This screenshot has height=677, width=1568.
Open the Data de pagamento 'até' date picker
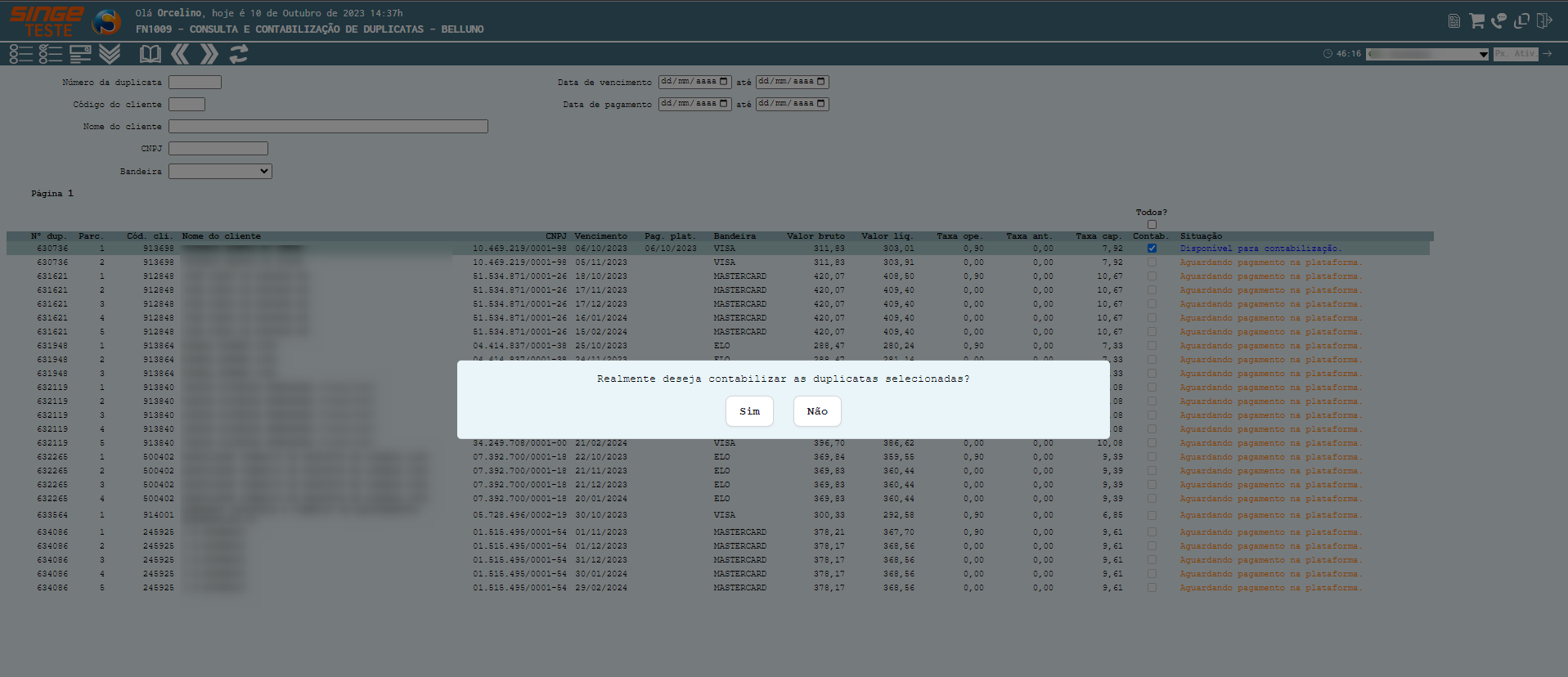click(821, 104)
